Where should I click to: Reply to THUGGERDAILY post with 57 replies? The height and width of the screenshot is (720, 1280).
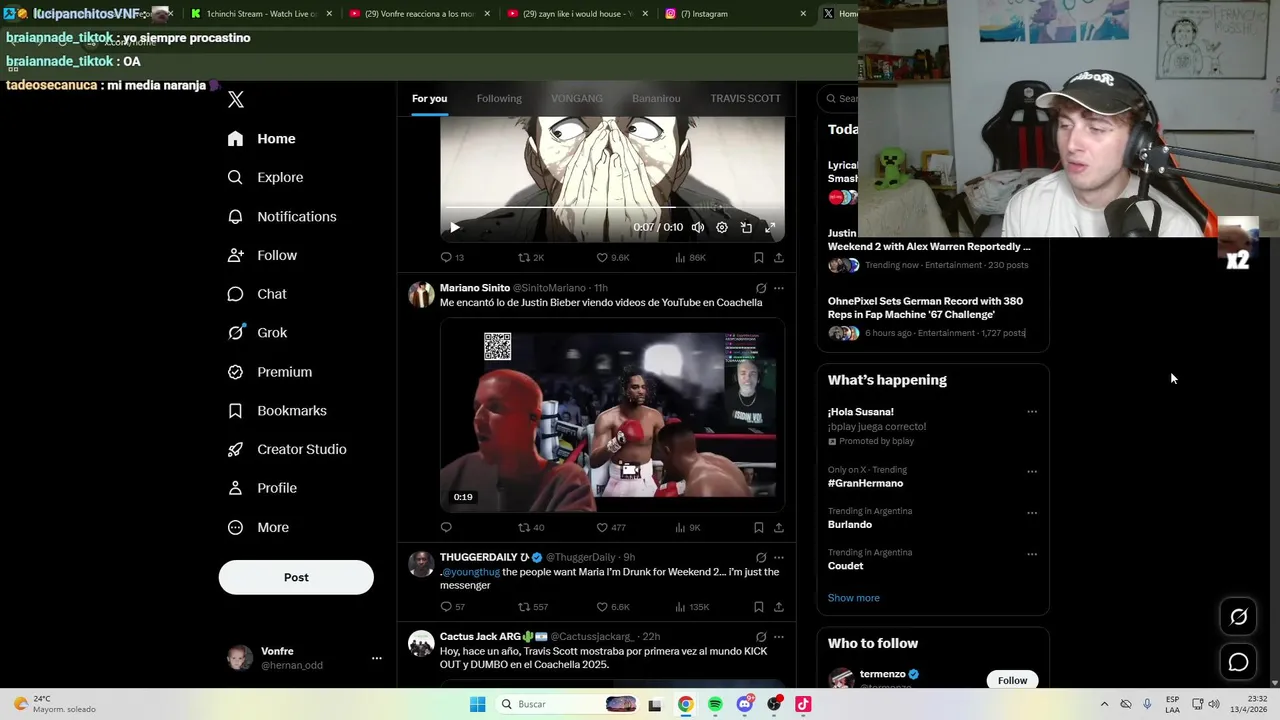point(453,607)
